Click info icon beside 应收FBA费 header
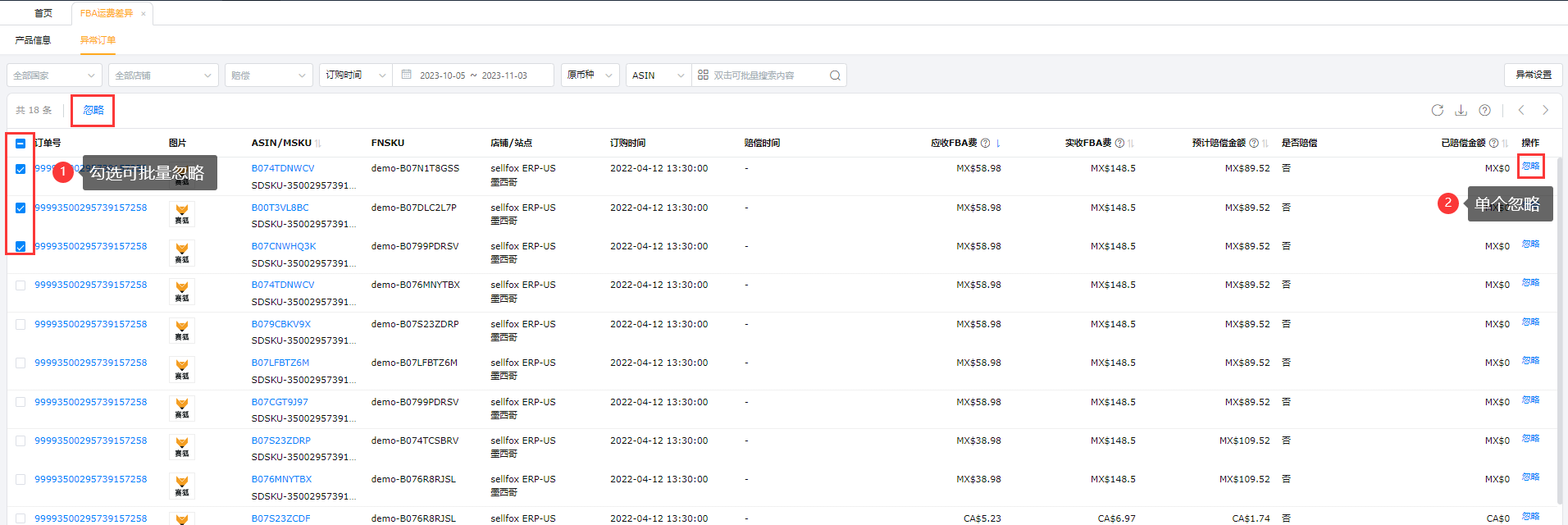This screenshot has height=525, width=1568. point(986,143)
